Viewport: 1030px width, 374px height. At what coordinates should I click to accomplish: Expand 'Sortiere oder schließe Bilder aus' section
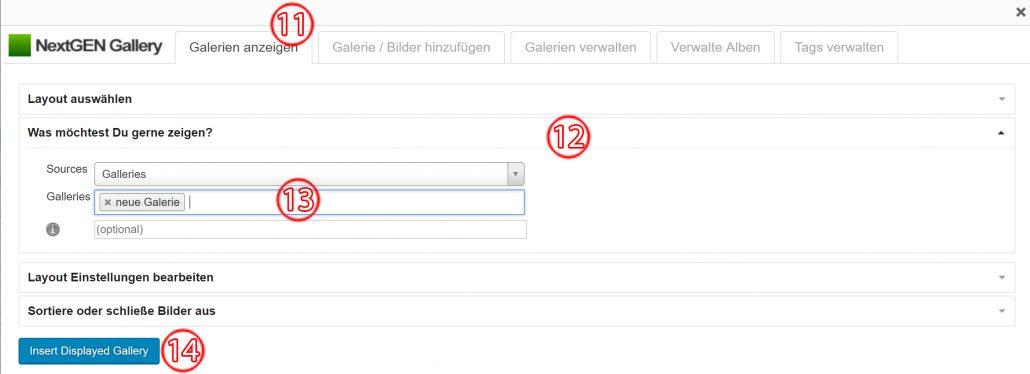point(517,311)
